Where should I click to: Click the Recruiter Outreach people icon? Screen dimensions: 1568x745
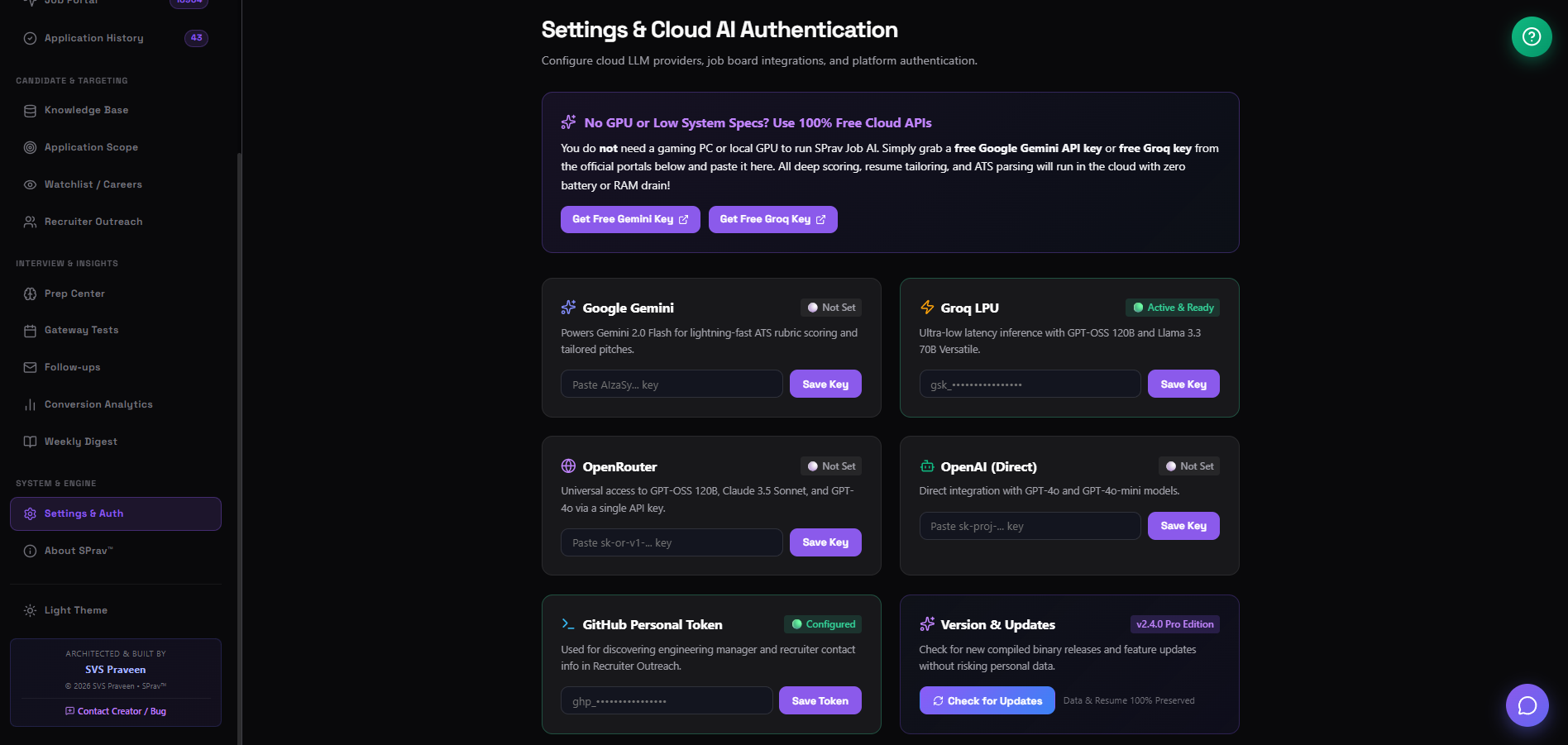point(30,222)
